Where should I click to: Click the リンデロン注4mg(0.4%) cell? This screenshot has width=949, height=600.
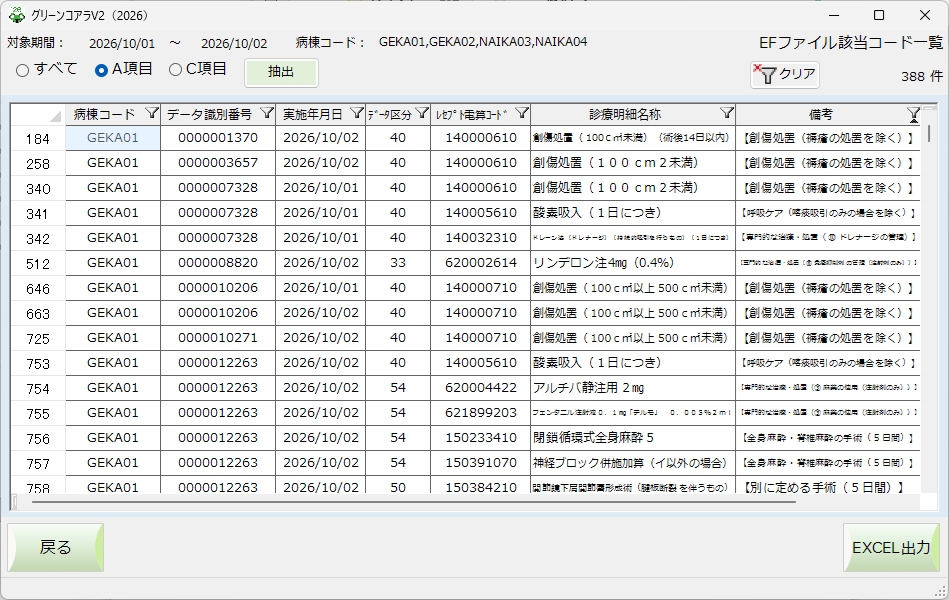[x=633, y=263]
